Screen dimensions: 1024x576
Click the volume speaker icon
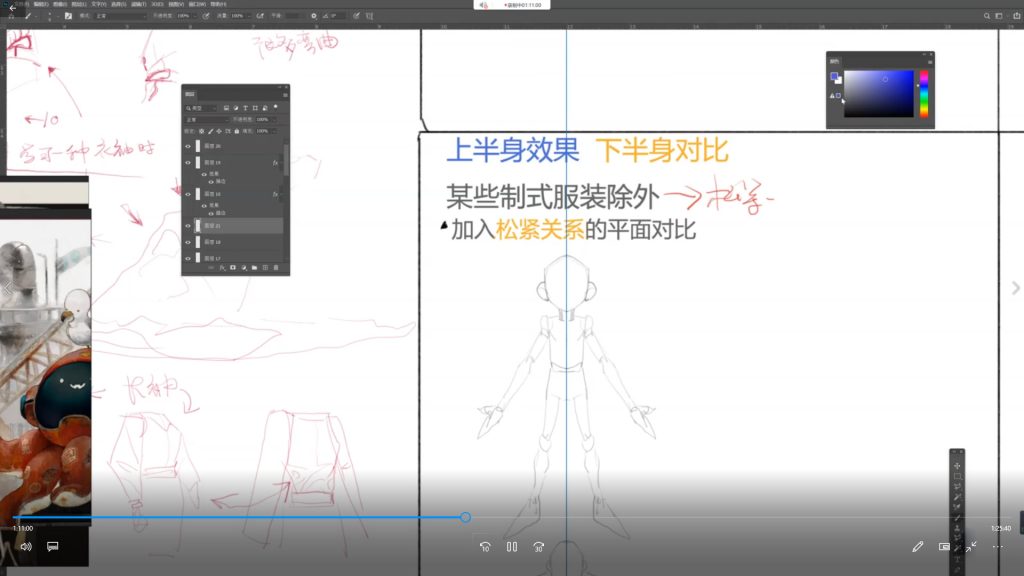tap(26, 547)
